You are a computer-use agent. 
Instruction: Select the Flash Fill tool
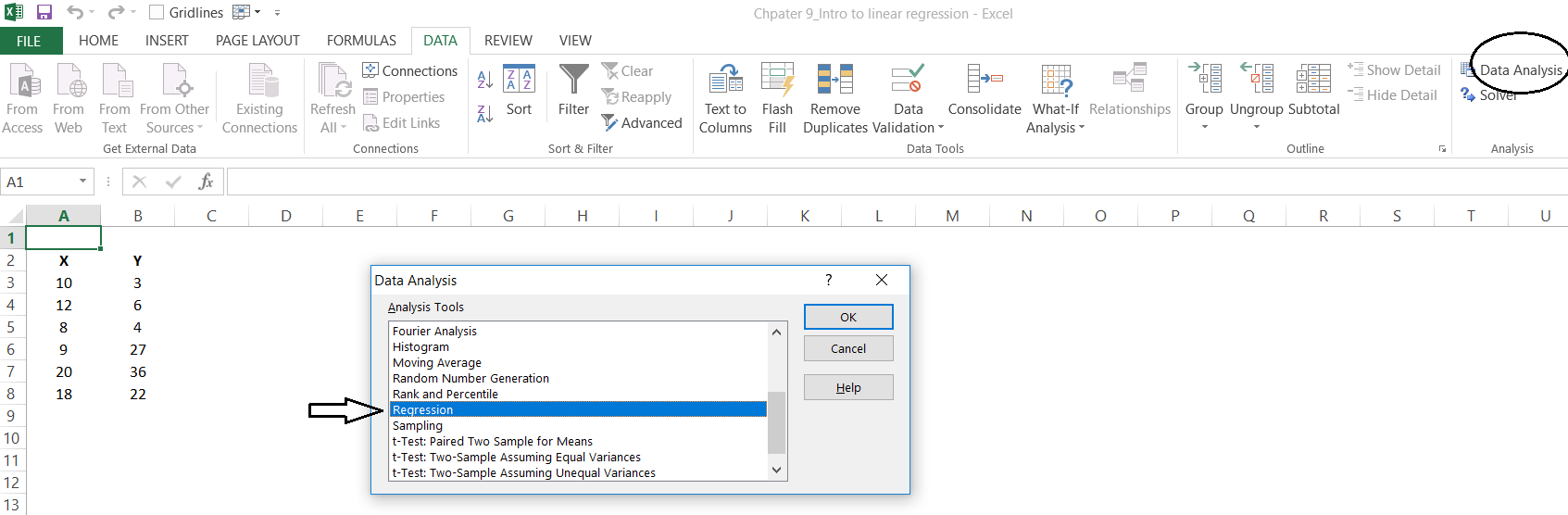(777, 98)
